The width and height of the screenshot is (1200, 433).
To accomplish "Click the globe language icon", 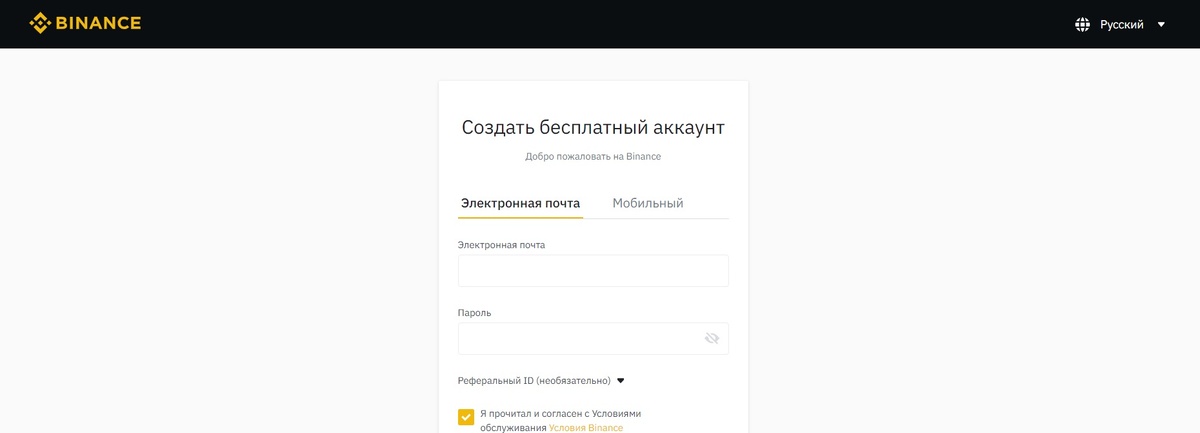I will click(x=1082, y=24).
